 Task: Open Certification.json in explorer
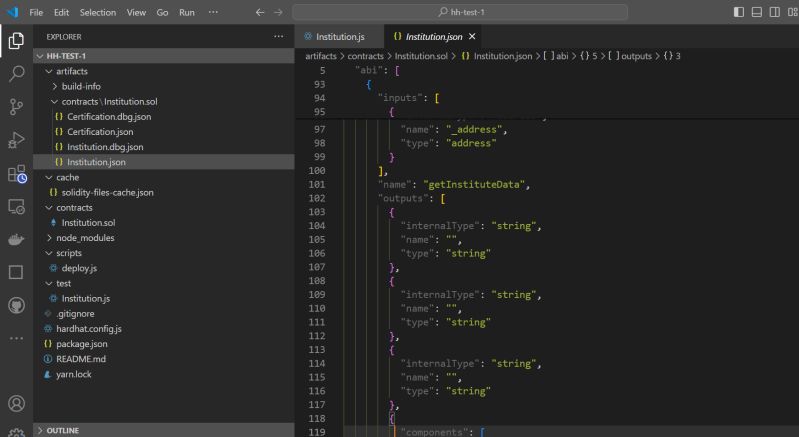click(164, 132)
